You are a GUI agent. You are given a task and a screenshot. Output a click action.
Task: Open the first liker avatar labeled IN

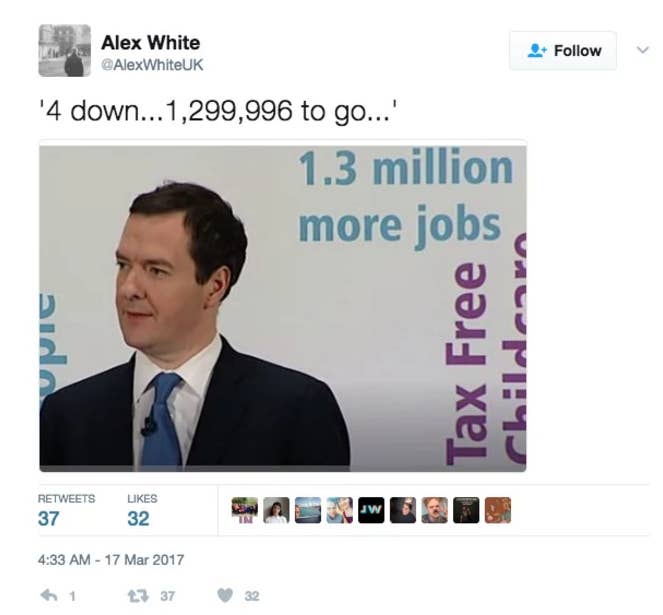pyautogui.click(x=244, y=510)
